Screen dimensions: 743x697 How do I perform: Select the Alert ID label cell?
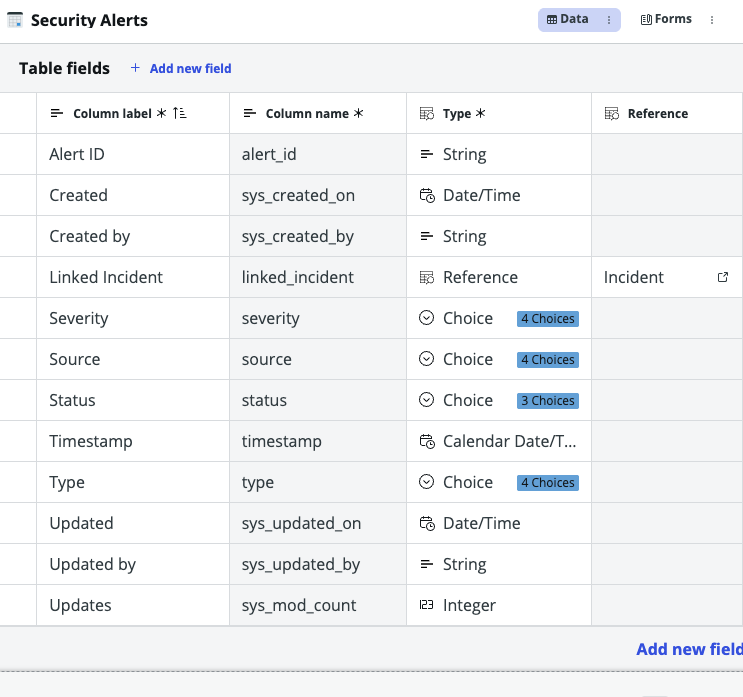133,154
